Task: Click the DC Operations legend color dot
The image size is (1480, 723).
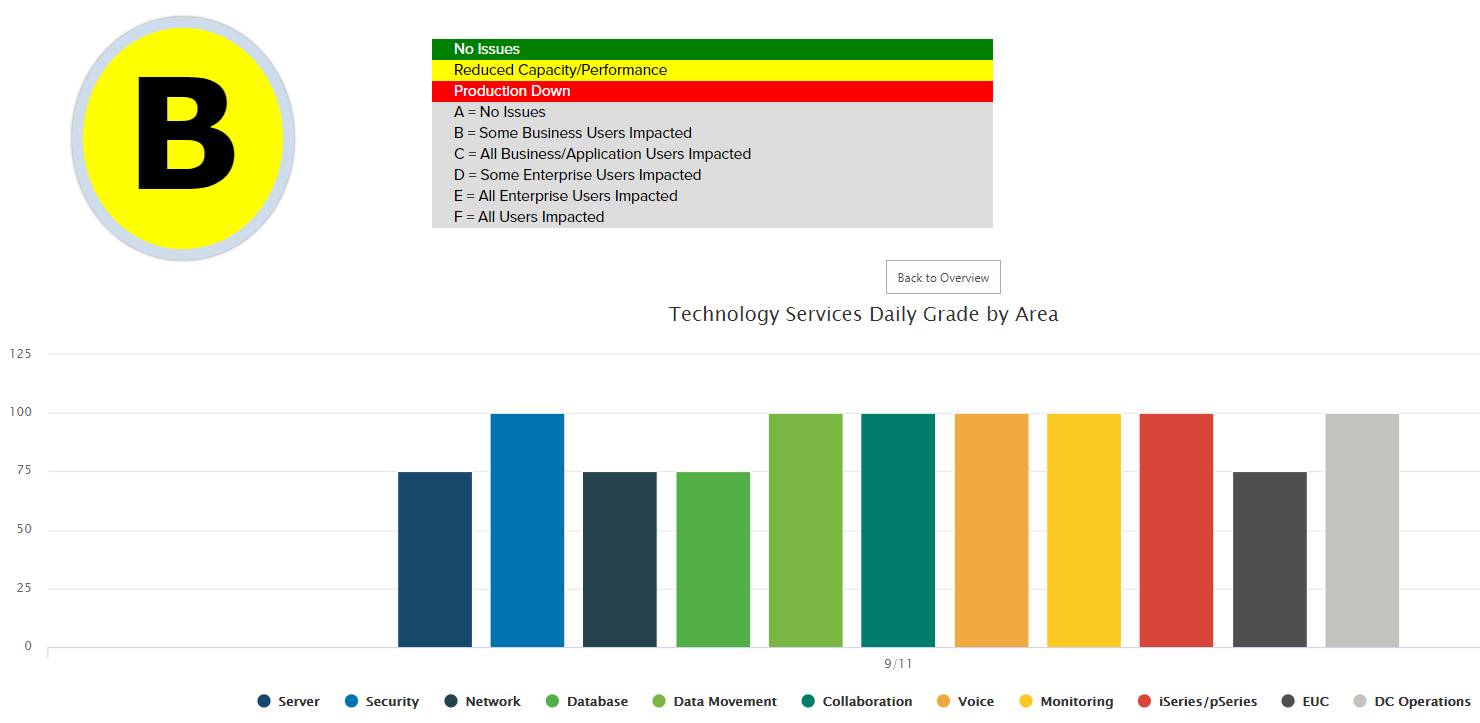Action: (1361, 701)
